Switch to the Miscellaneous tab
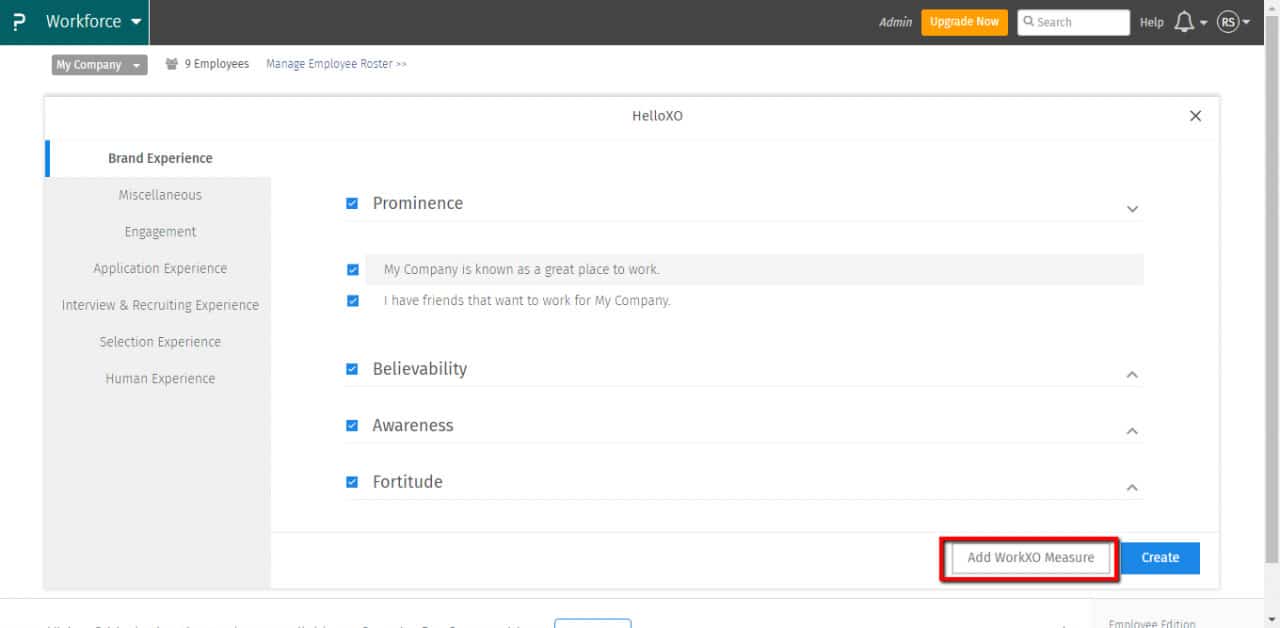 point(160,195)
